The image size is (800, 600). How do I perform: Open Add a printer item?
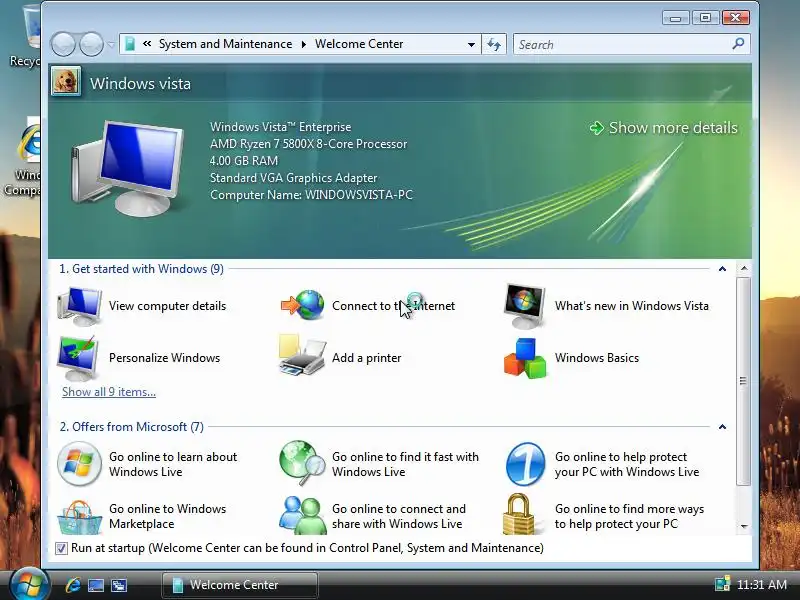click(x=340, y=358)
